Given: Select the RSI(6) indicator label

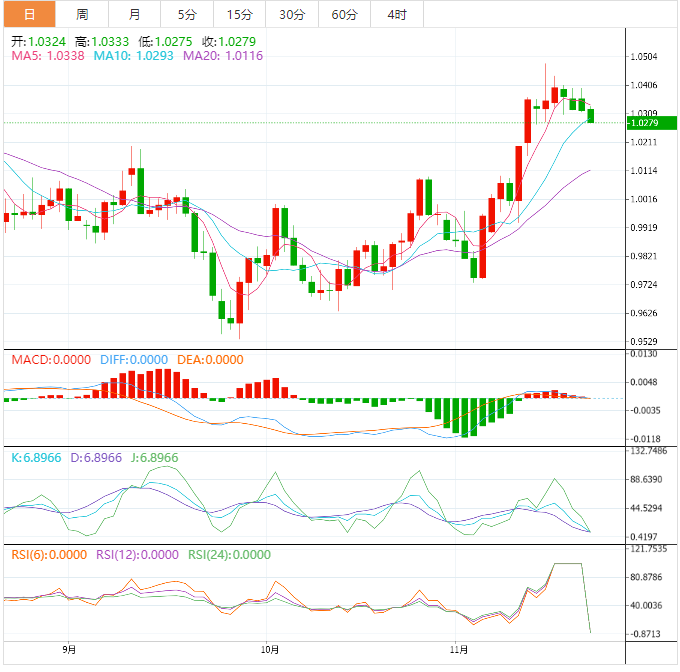Looking at the screenshot, I should (49, 555).
